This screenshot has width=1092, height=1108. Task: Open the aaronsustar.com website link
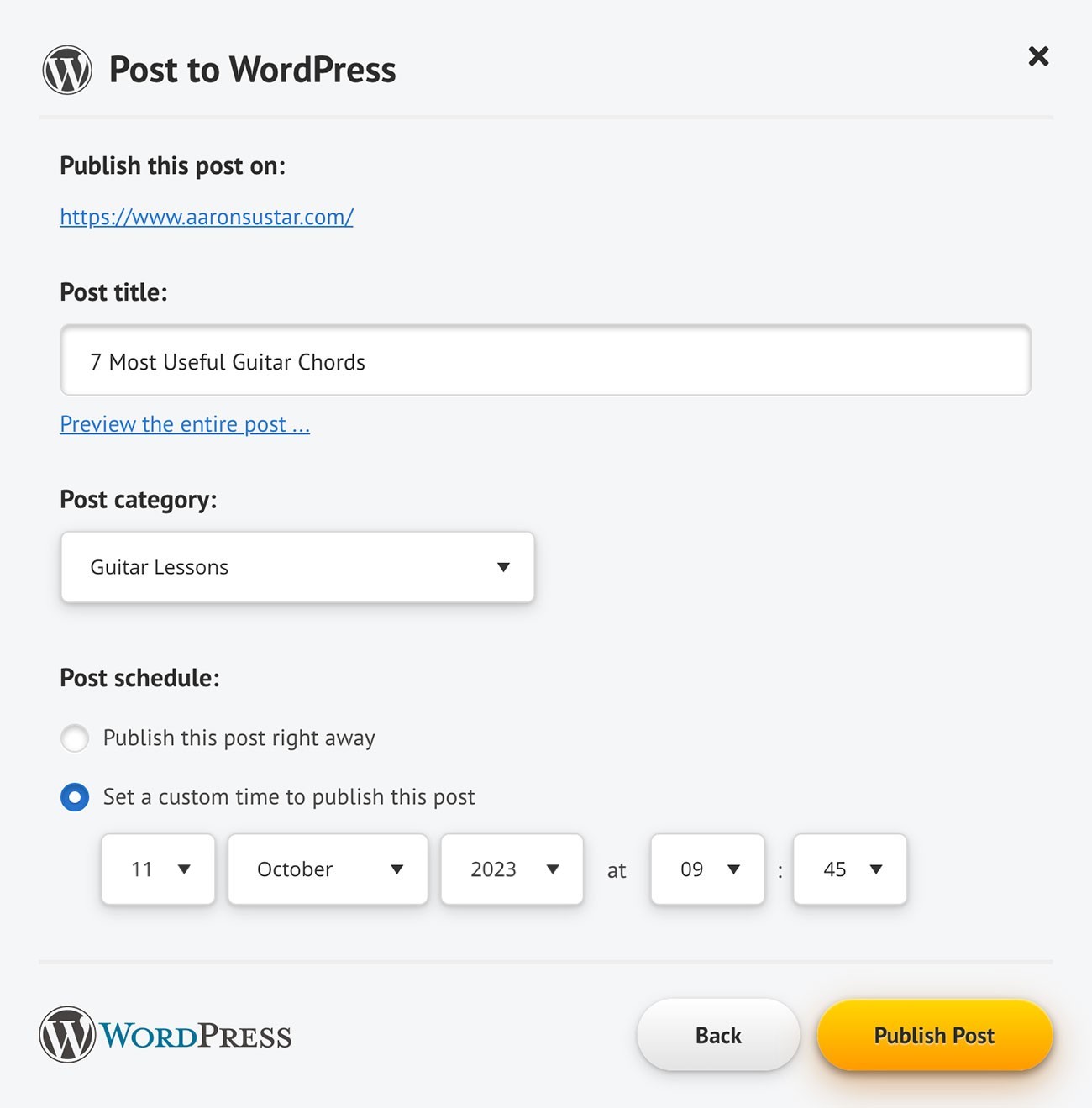click(206, 216)
